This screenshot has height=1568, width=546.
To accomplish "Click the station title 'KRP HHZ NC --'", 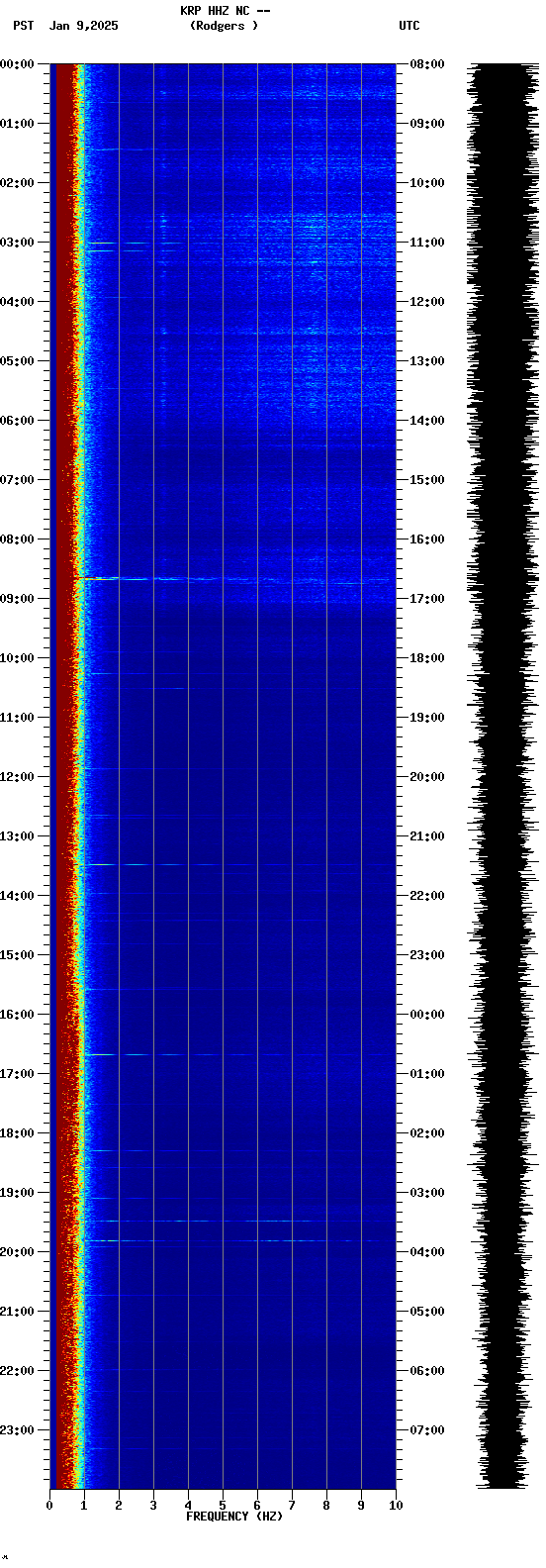I will 225,11.
